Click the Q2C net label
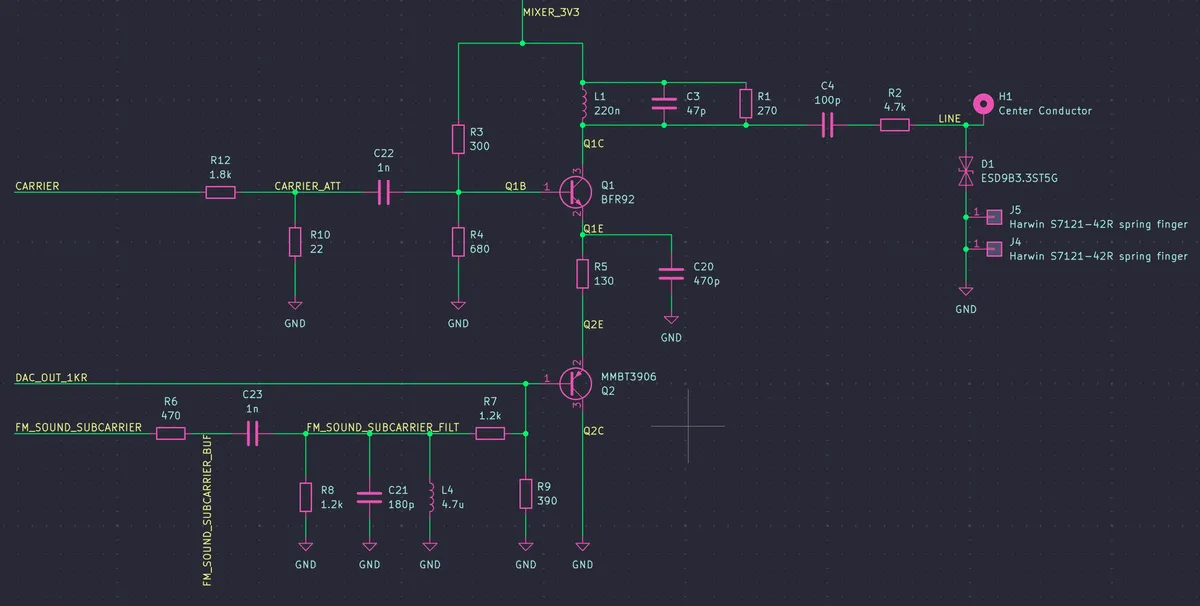Screen dimensions: 1200x606 point(593,430)
